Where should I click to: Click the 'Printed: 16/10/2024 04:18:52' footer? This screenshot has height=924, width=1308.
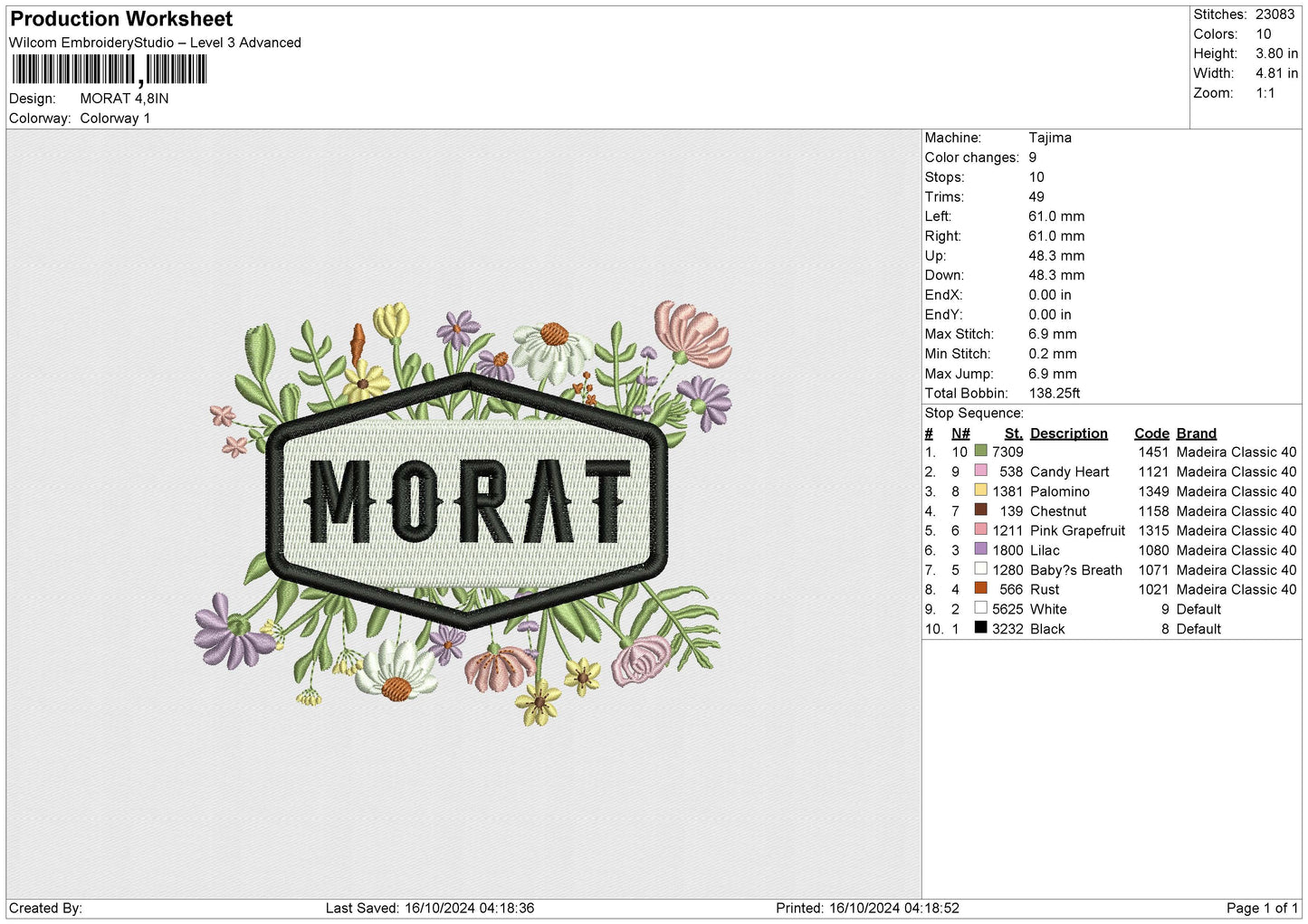click(867, 908)
